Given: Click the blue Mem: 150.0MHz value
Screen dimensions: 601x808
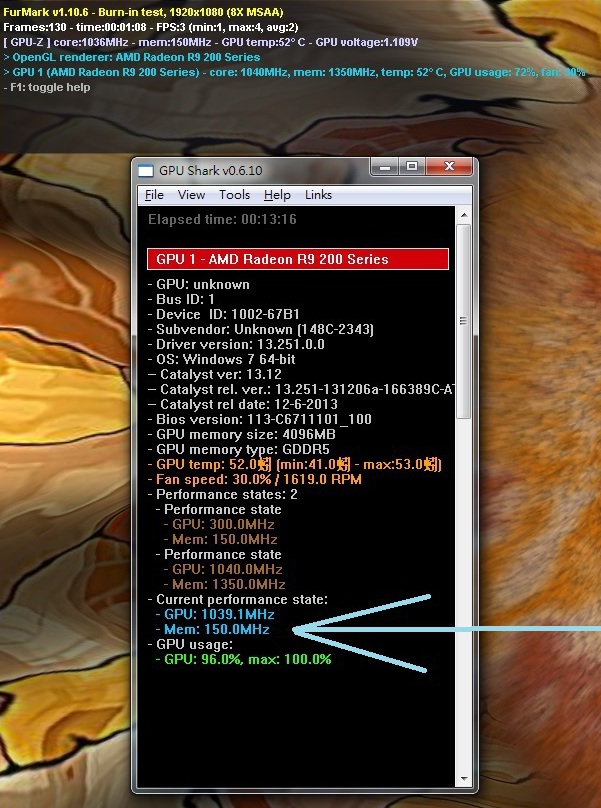Looking at the screenshot, I should point(212,629).
